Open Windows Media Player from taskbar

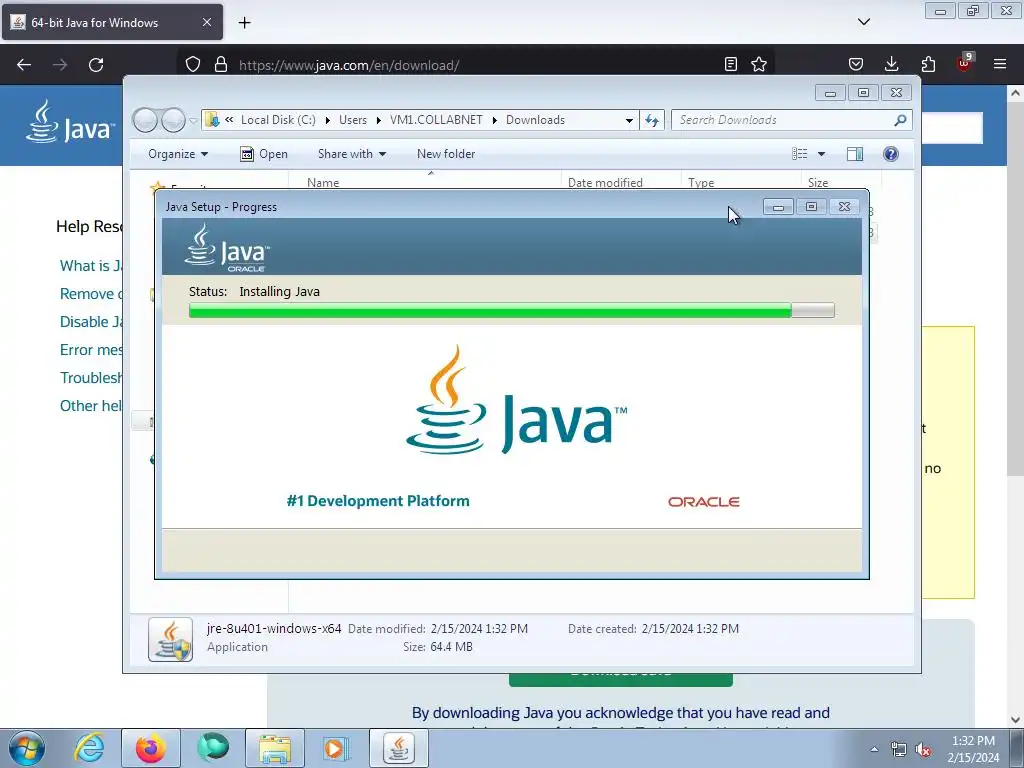pos(336,748)
